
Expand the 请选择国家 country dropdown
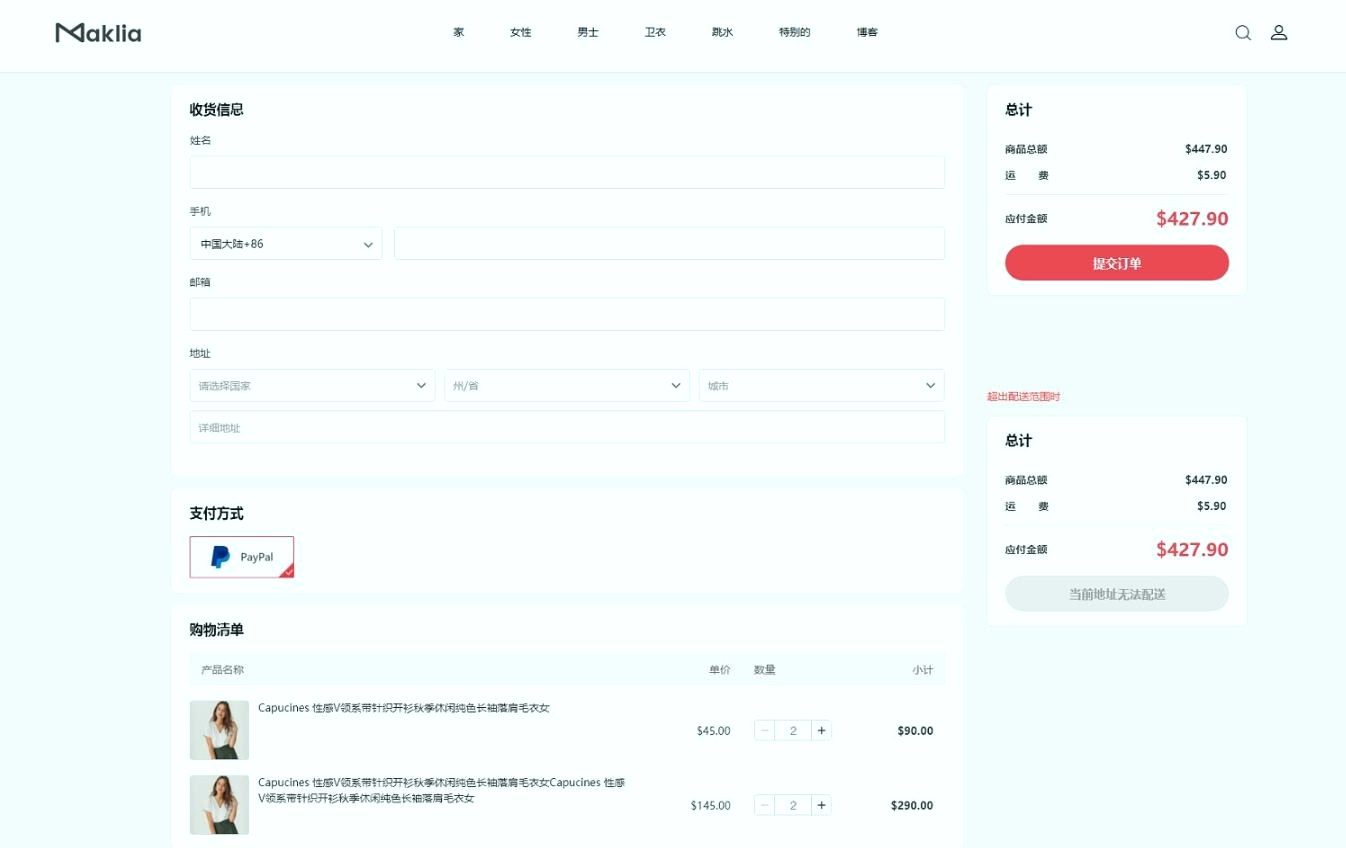[312, 386]
